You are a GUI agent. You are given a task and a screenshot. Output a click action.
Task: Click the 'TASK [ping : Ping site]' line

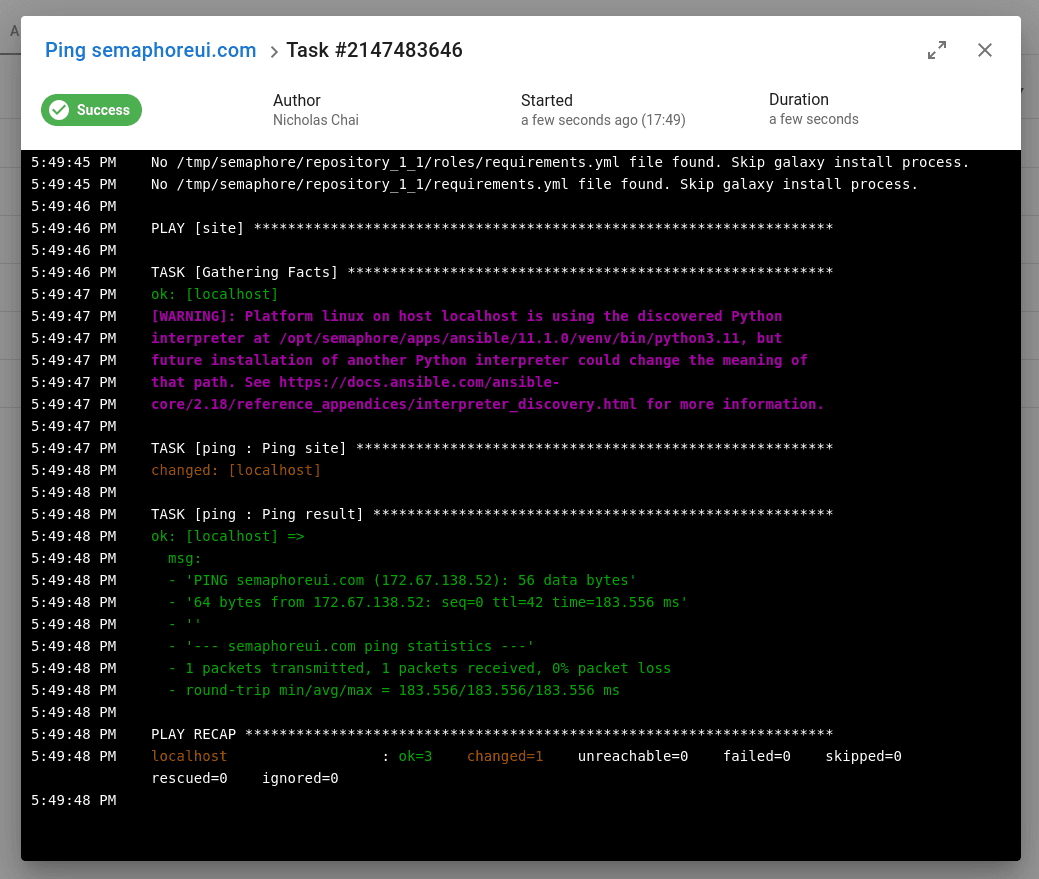(x=492, y=448)
